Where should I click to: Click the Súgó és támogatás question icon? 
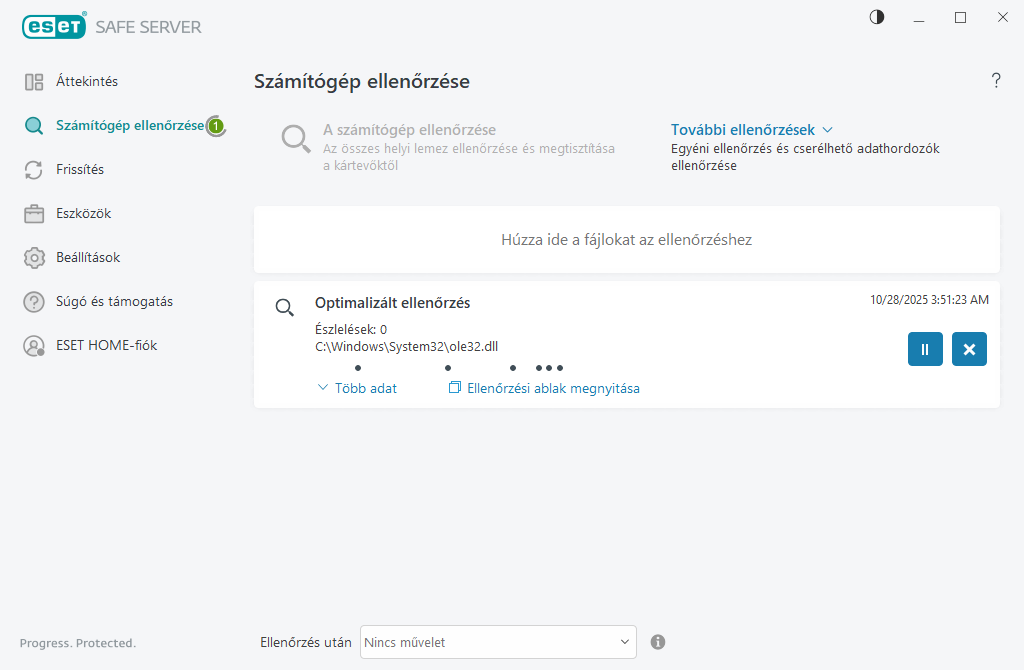click(34, 302)
